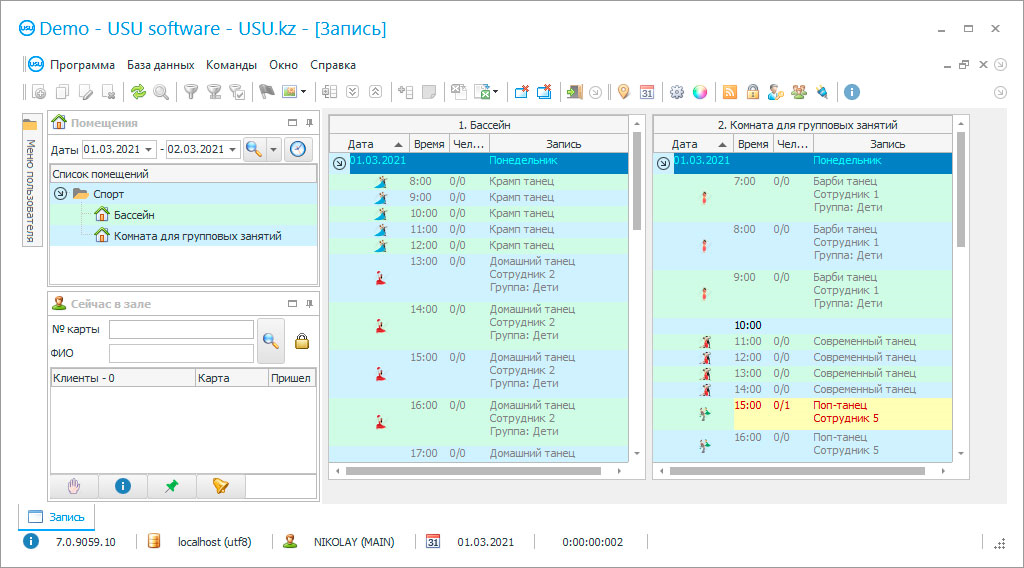Click the search magnifier button beside dates
Image resolution: width=1024 pixels, height=568 pixels.
click(254, 150)
